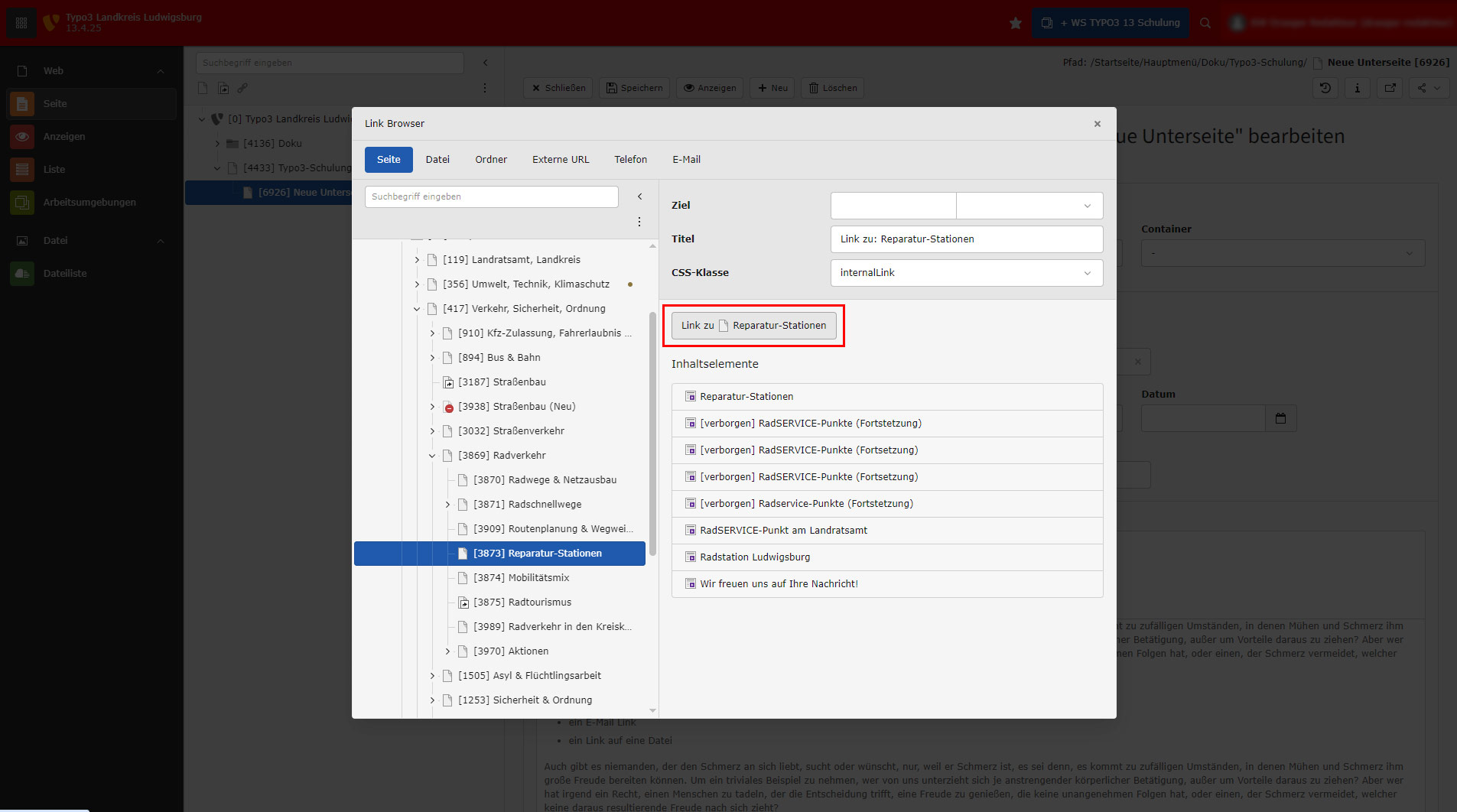The height and width of the screenshot is (812, 1457).
Task: Click the Link zu Reparatur-Stationen button
Action: 753,326
